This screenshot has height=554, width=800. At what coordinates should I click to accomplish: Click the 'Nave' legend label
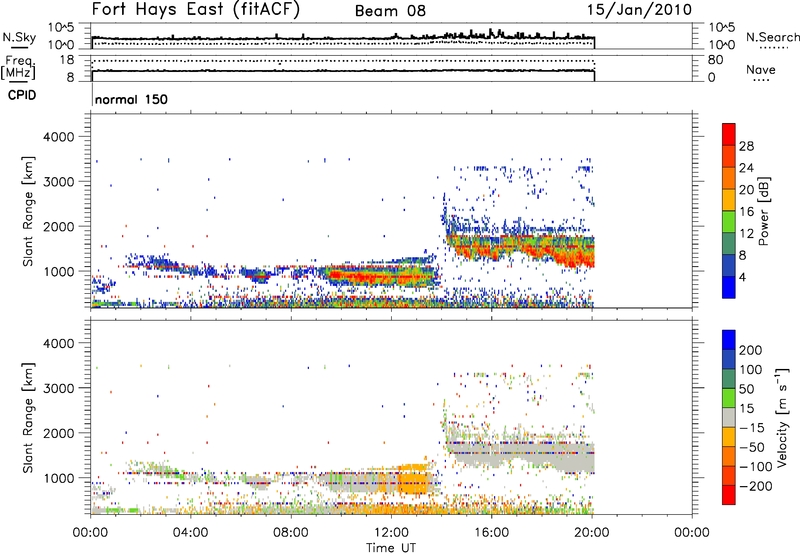tap(761, 69)
